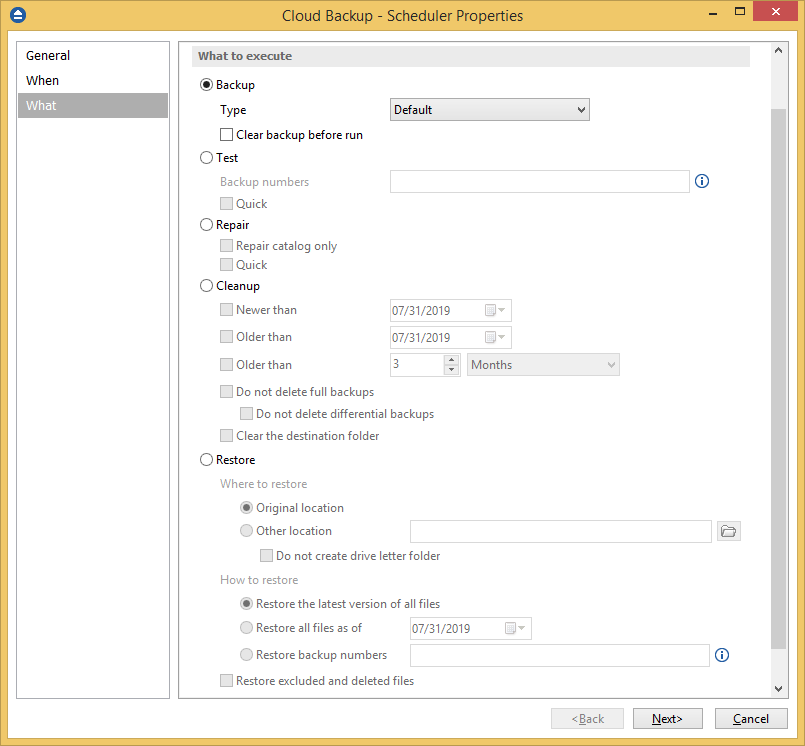This screenshot has width=805, height=746.
Task: Choose the Cleanup radio option
Action: coord(207,286)
